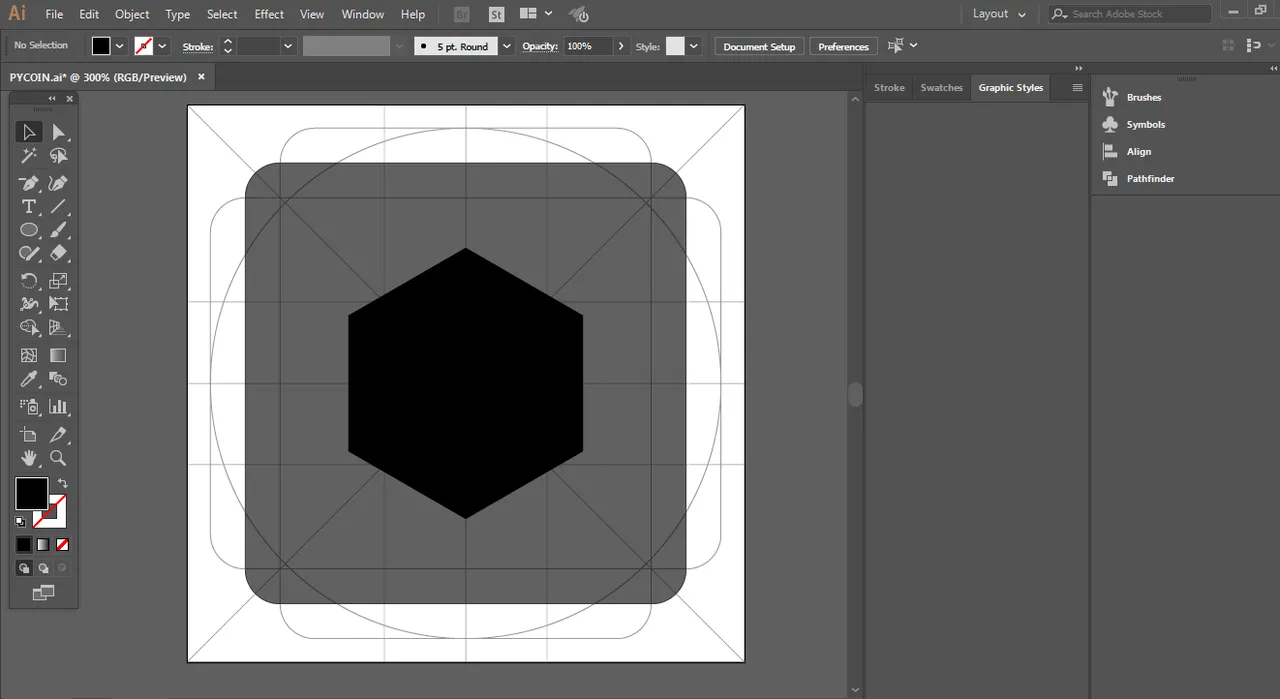Choose the Slice tool
1280x699 pixels.
(x=58, y=434)
